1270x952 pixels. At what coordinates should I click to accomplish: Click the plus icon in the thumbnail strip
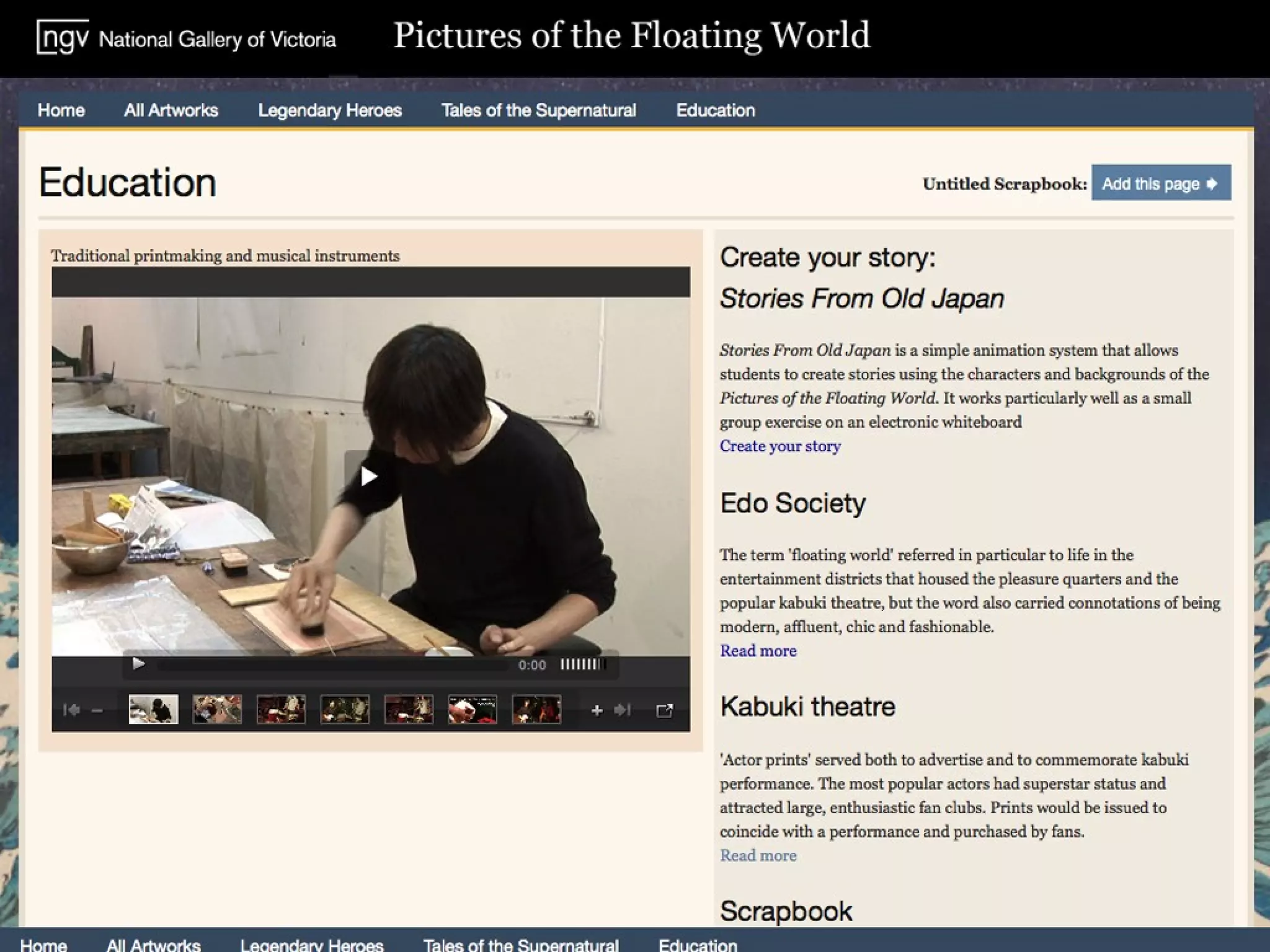tap(597, 710)
